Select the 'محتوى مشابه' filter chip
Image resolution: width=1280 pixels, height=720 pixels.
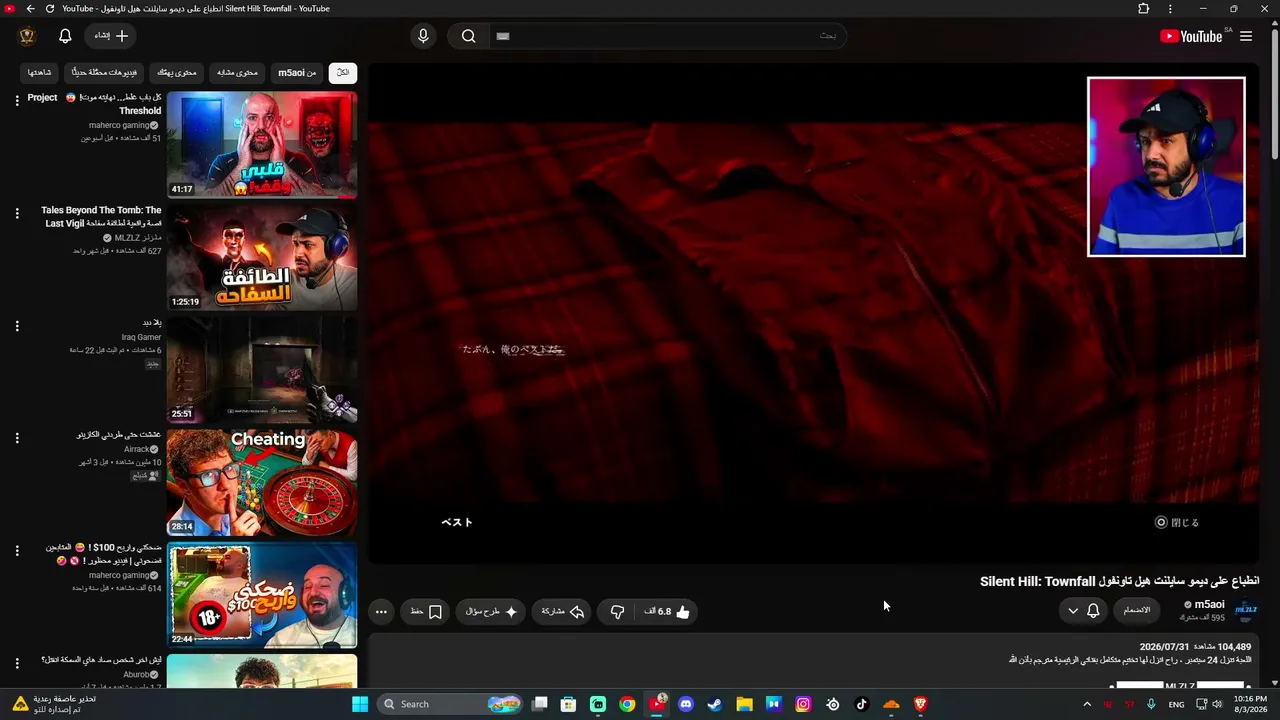238,72
